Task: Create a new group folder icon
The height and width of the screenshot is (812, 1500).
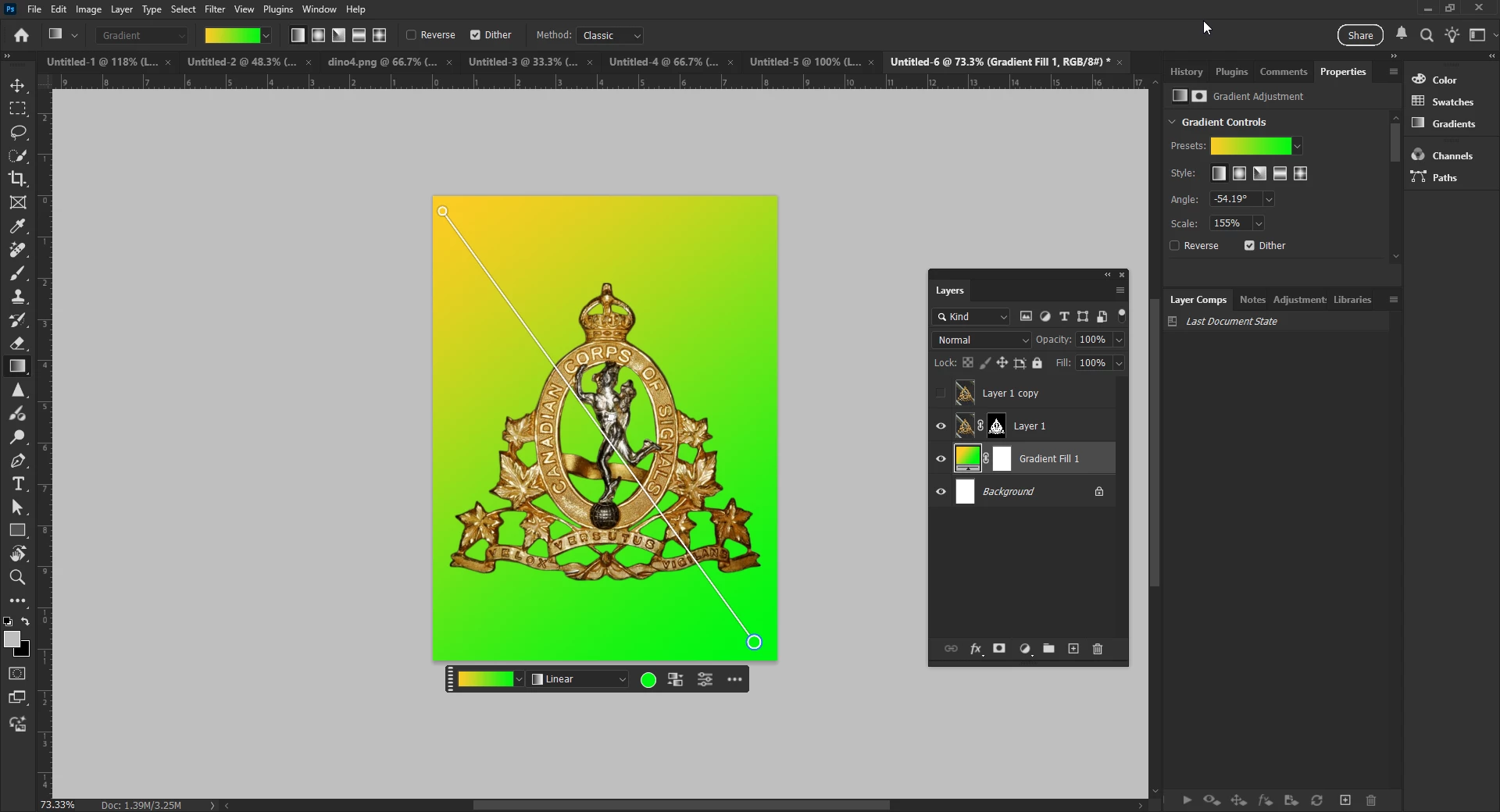Action: [1048, 649]
